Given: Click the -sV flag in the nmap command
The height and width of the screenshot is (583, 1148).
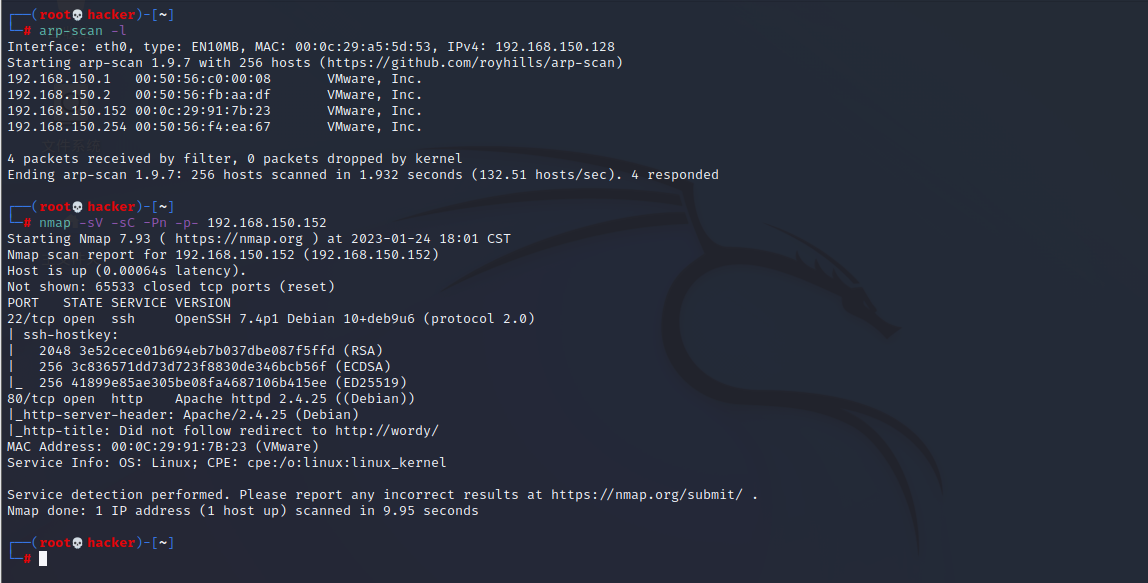Looking at the screenshot, I should coord(91,223).
